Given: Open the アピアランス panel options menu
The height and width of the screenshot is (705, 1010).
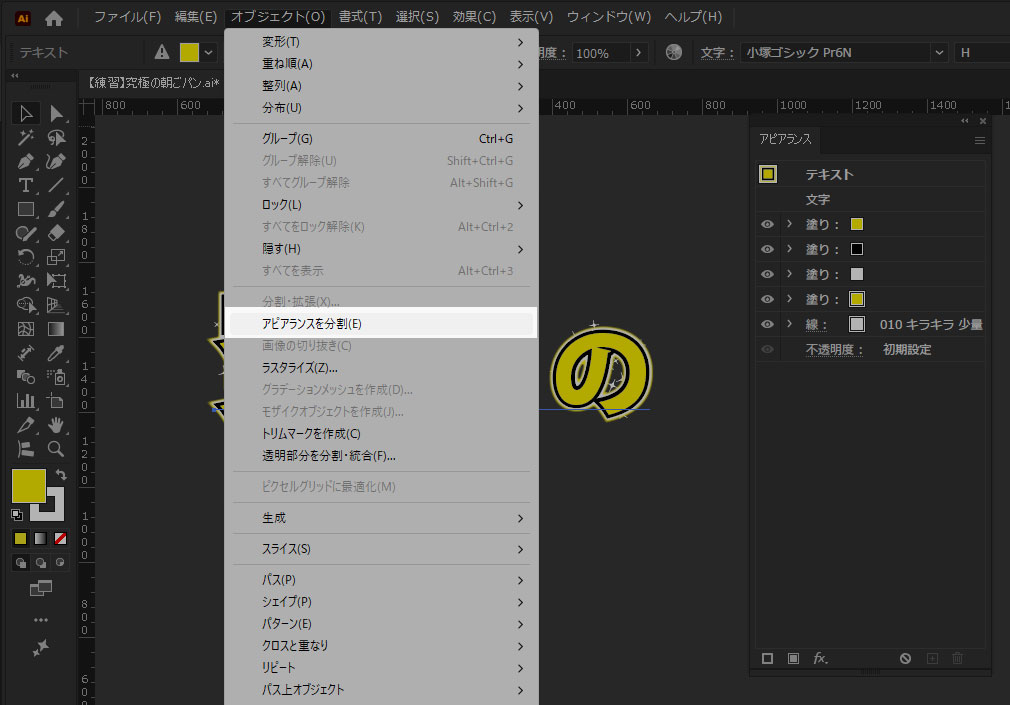Looking at the screenshot, I should click(980, 141).
